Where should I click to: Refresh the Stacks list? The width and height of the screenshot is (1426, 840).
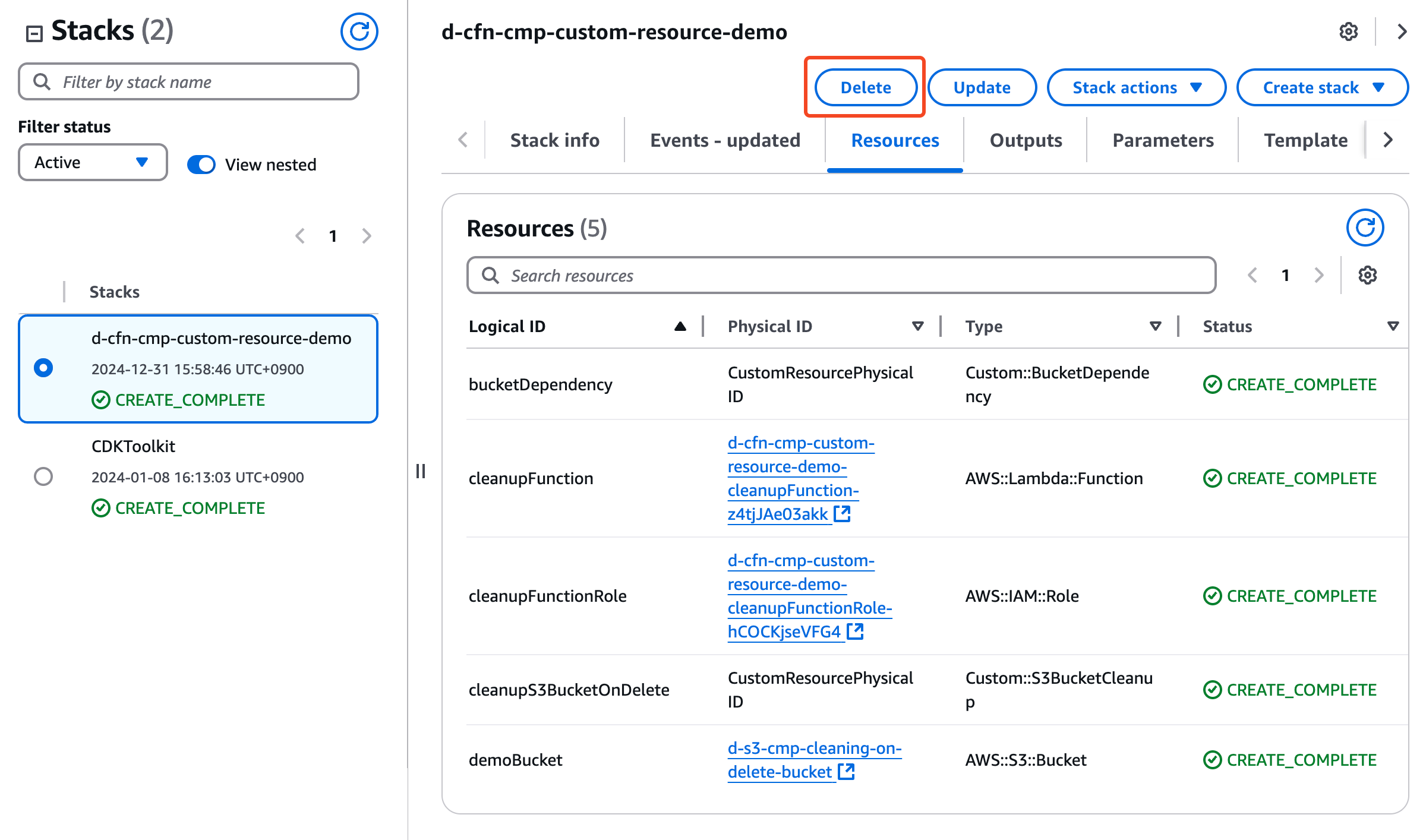[x=359, y=31]
